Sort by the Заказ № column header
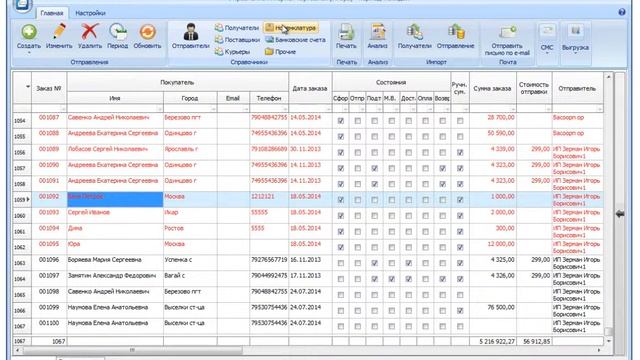Screen dimensions: 640x360 click(49, 88)
